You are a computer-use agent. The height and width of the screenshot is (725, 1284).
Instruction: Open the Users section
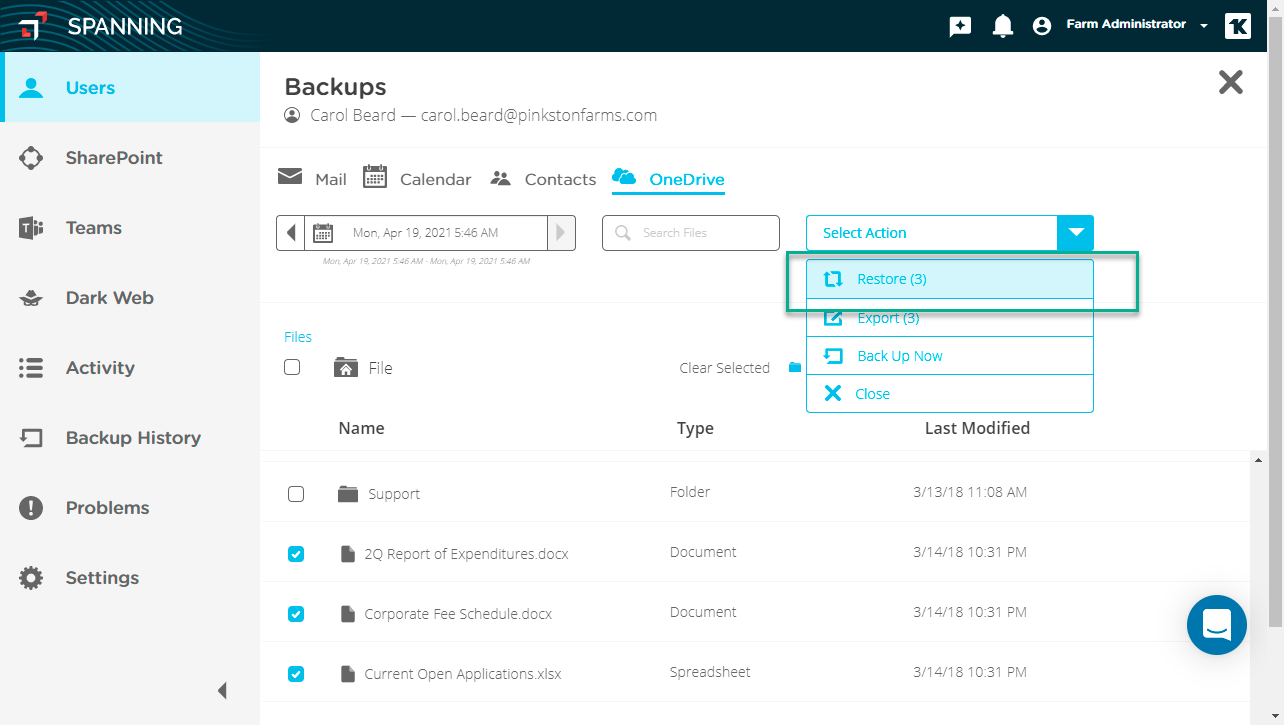(130, 87)
